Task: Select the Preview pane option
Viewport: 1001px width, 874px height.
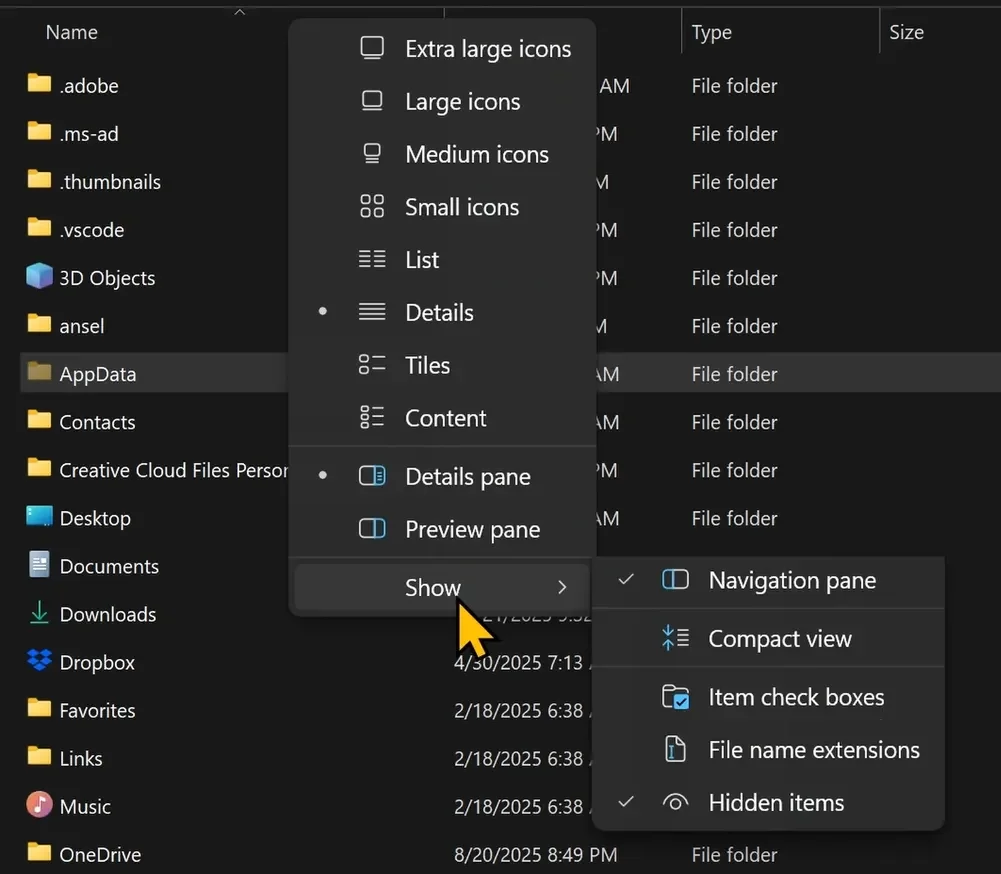Action: pyautogui.click(x=472, y=530)
